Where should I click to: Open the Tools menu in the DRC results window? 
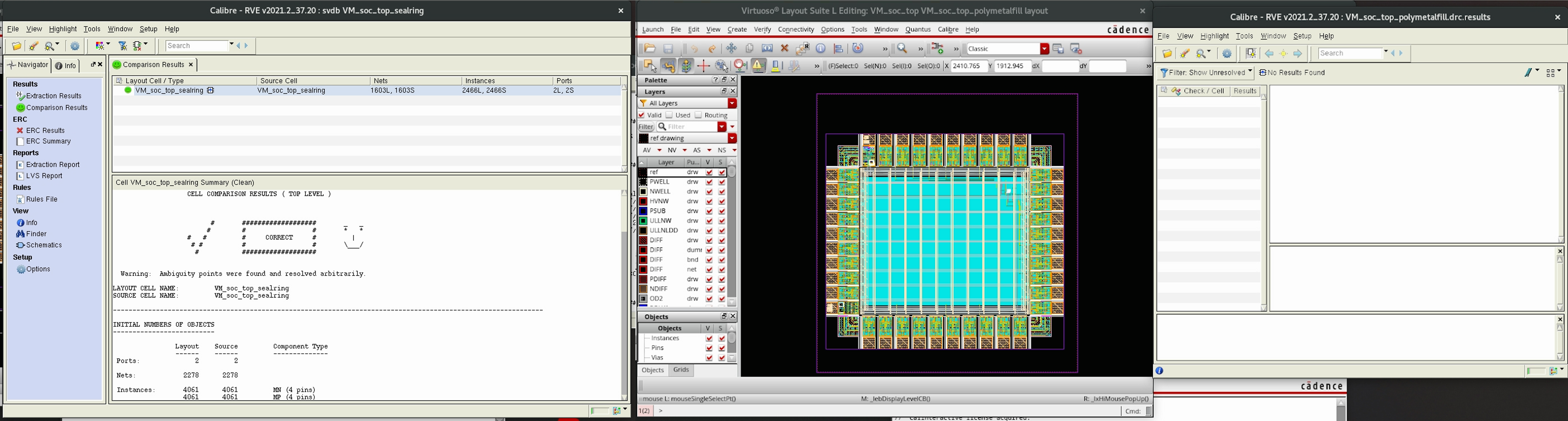tap(1244, 37)
